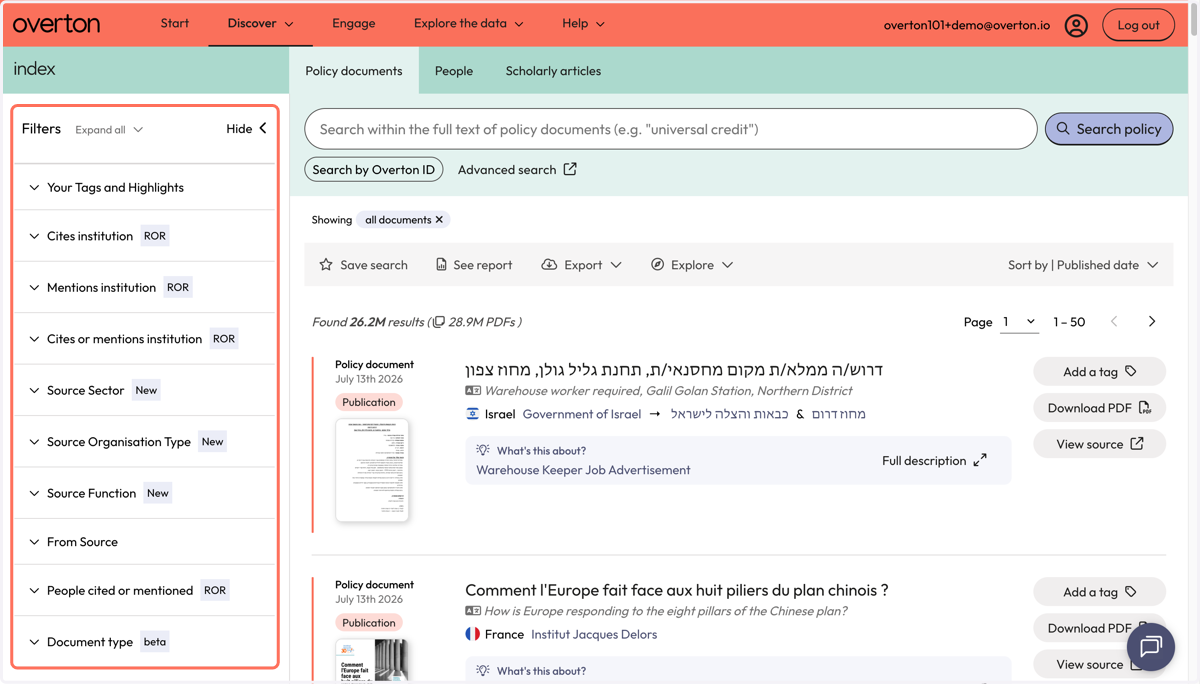Switch to the Scholarly articles tab
The width and height of the screenshot is (1200, 684).
[553, 71]
